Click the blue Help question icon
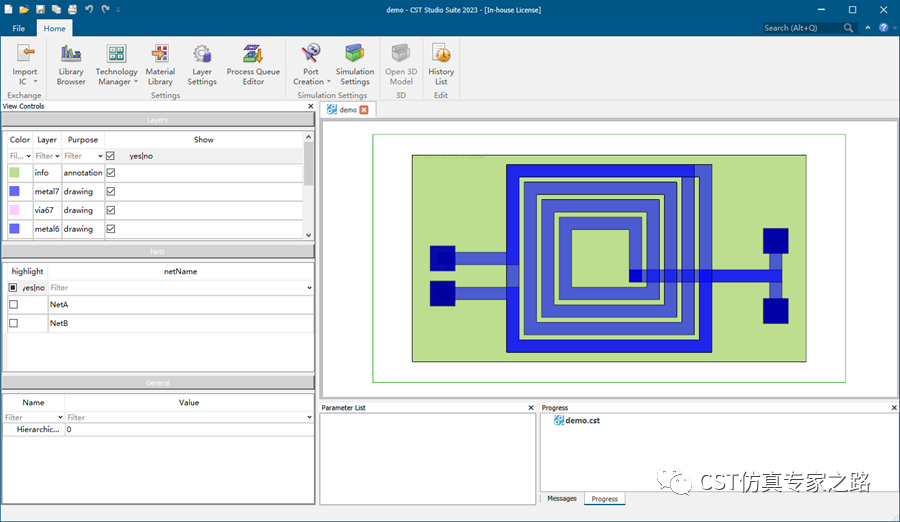This screenshot has height=522, width=900. point(883,28)
